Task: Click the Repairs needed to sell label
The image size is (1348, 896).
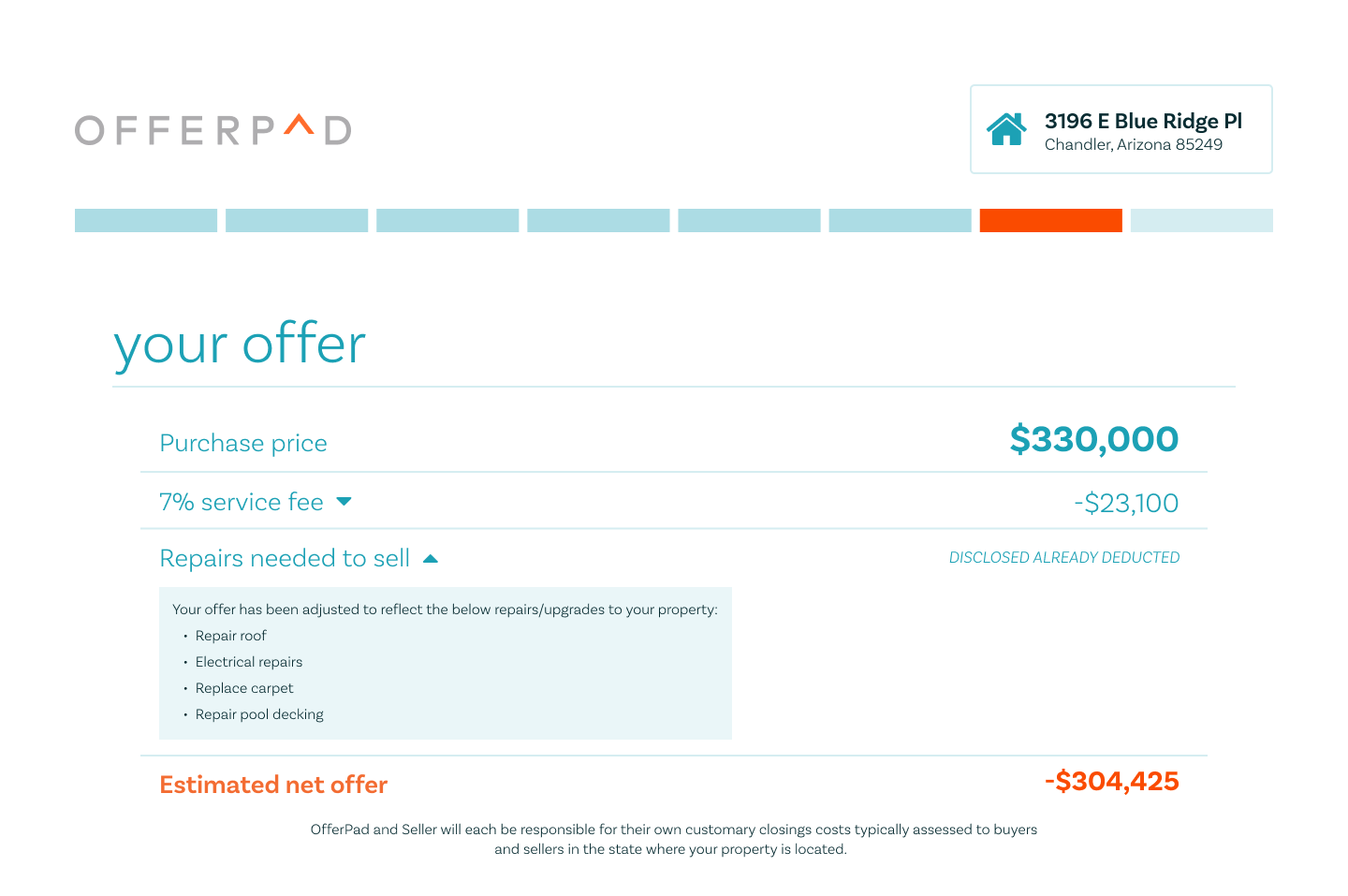Action: click(285, 559)
